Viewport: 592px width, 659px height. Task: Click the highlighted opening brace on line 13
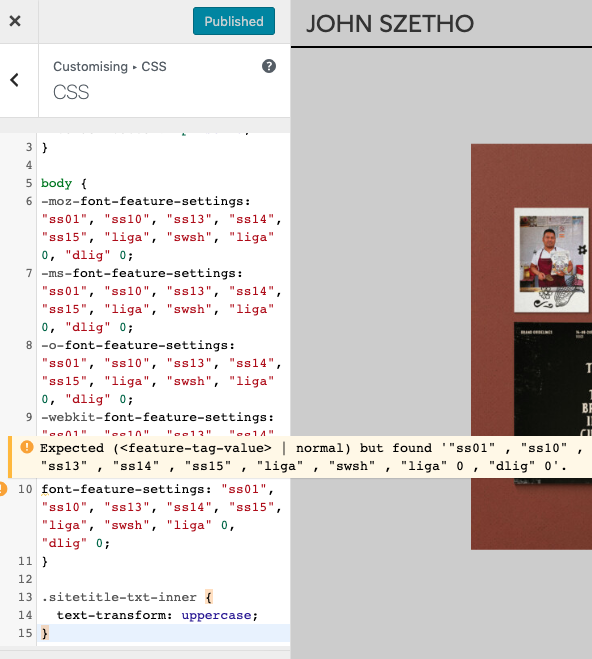[209, 597]
